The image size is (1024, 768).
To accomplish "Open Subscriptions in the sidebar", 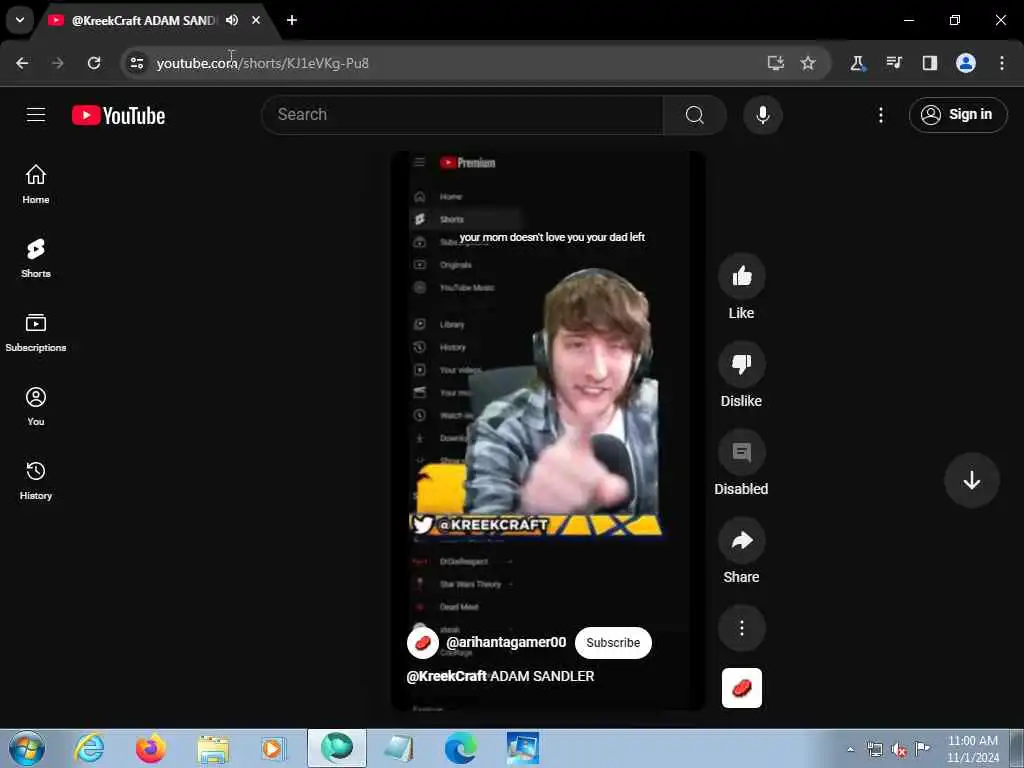I will [x=36, y=332].
